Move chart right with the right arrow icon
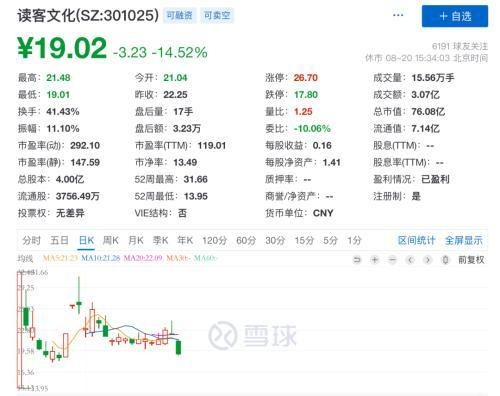500x396 pixels. [428, 260]
